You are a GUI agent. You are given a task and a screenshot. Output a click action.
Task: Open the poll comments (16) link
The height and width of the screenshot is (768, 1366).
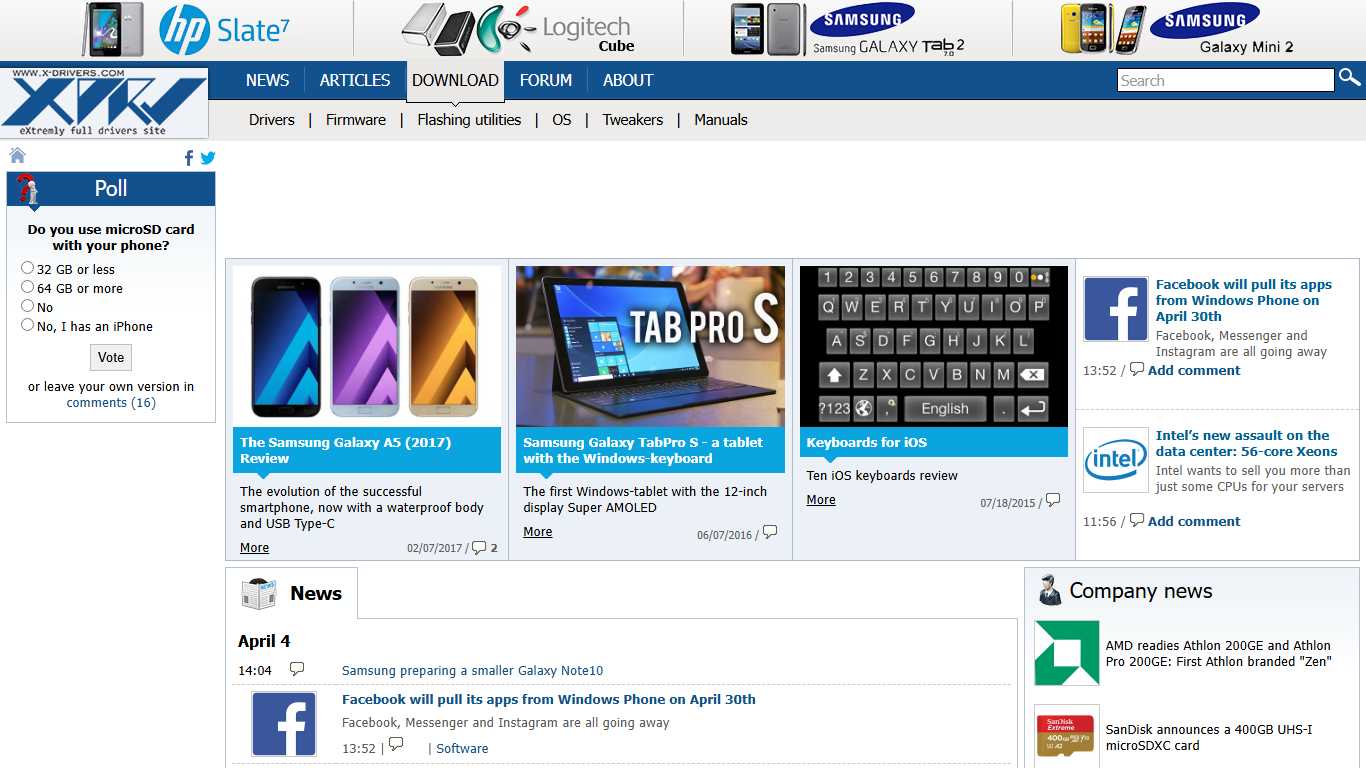tap(111, 402)
